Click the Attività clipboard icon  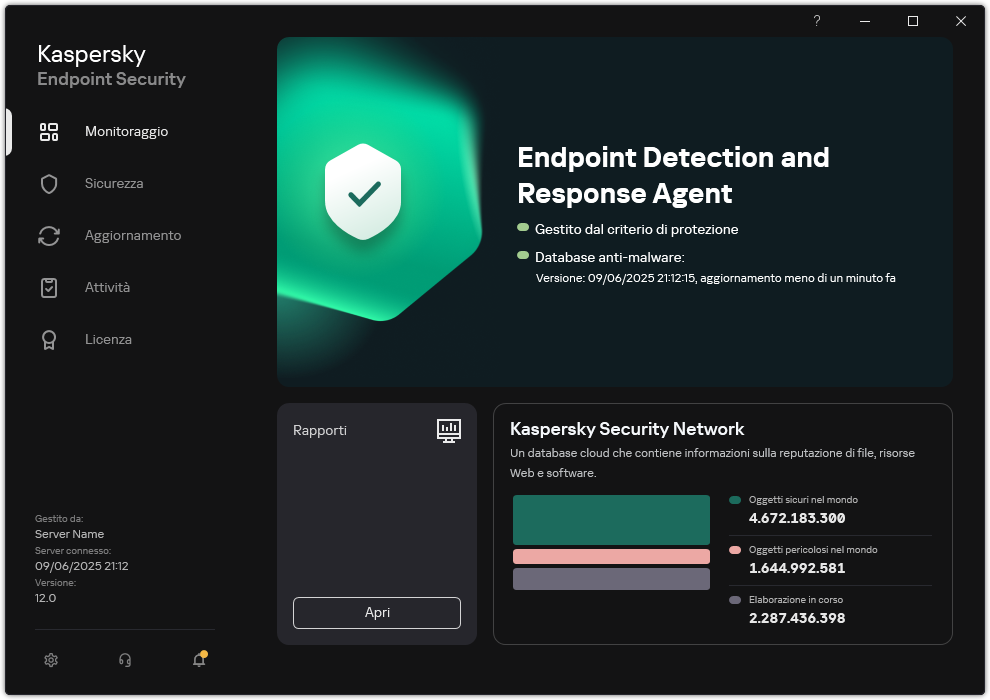[x=49, y=288]
